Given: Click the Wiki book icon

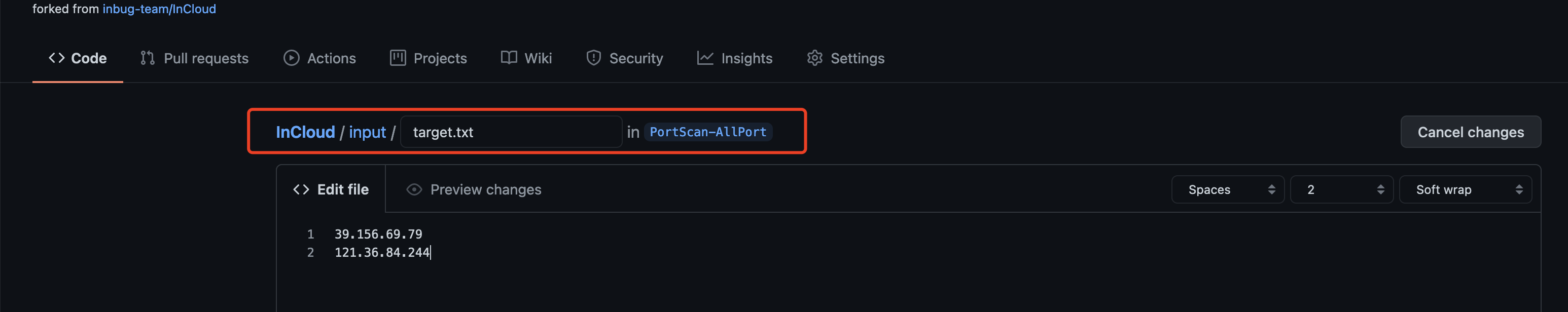Looking at the screenshot, I should coord(509,58).
